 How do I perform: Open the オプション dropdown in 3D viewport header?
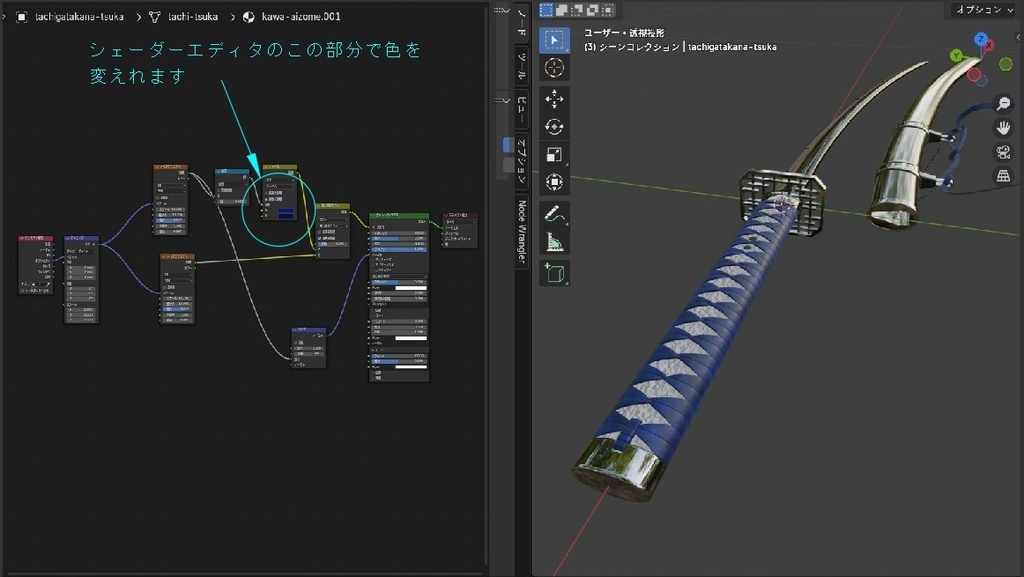click(983, 10)
